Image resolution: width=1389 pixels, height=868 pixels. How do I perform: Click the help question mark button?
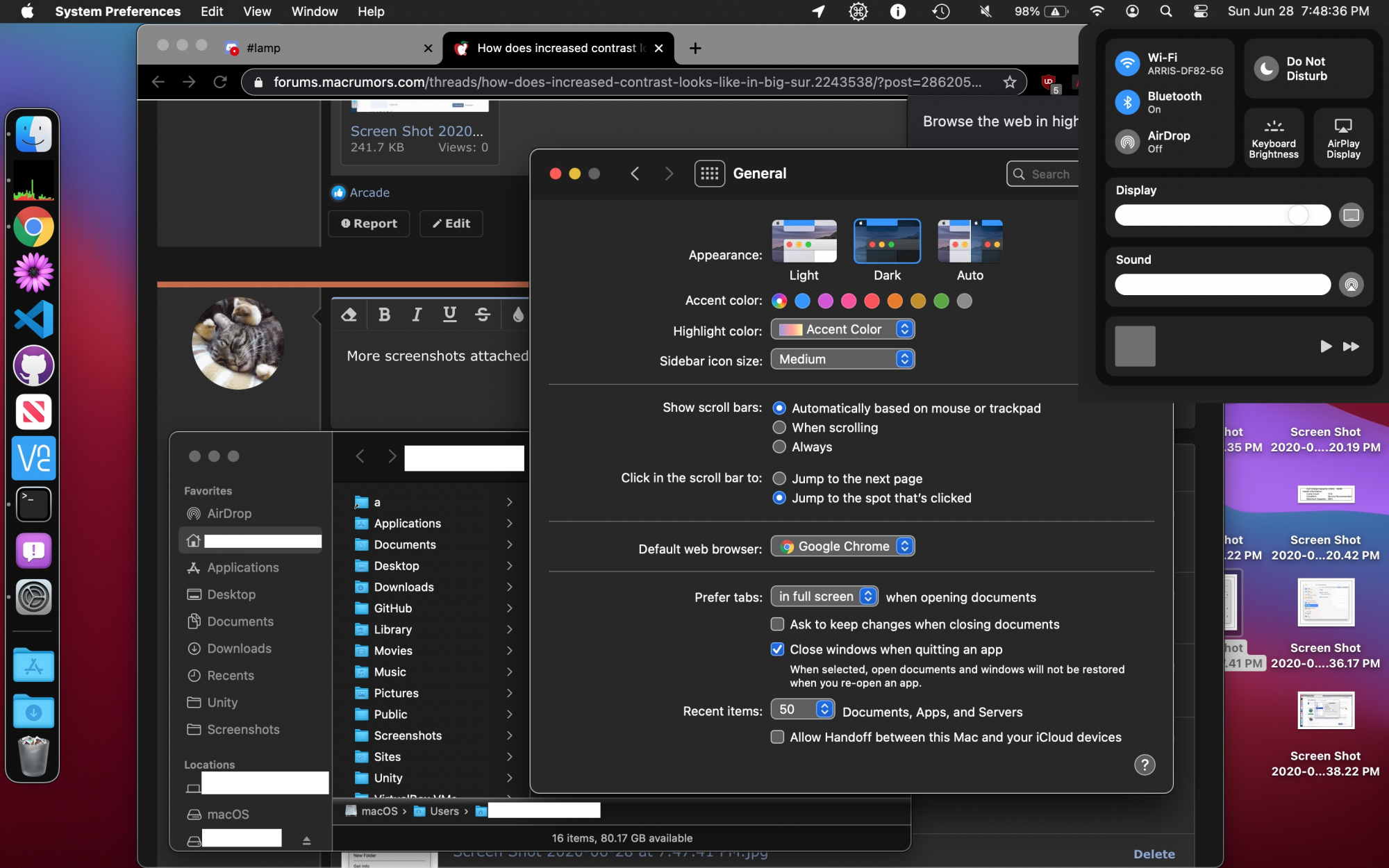(1145, 765)
